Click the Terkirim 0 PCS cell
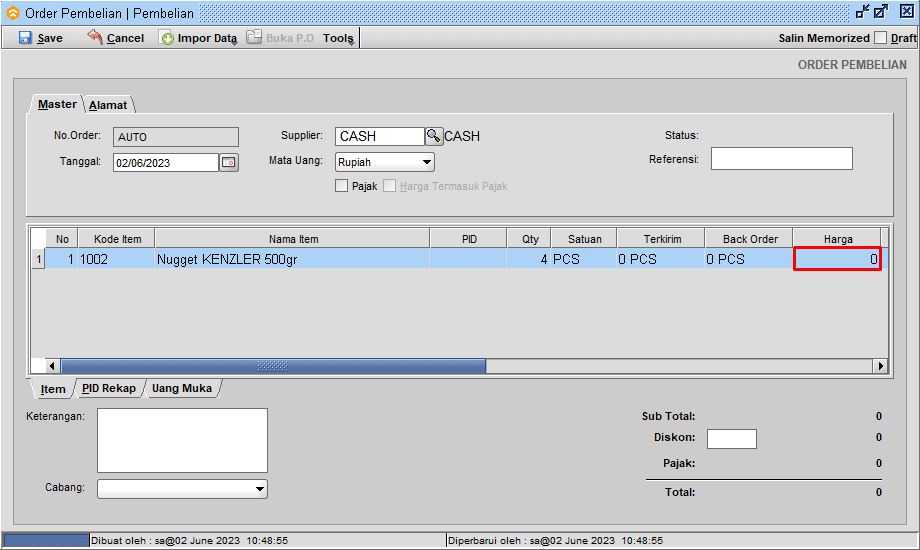Image resolution: width=920 pixels, height=550 pixels. tap(660, 259)
